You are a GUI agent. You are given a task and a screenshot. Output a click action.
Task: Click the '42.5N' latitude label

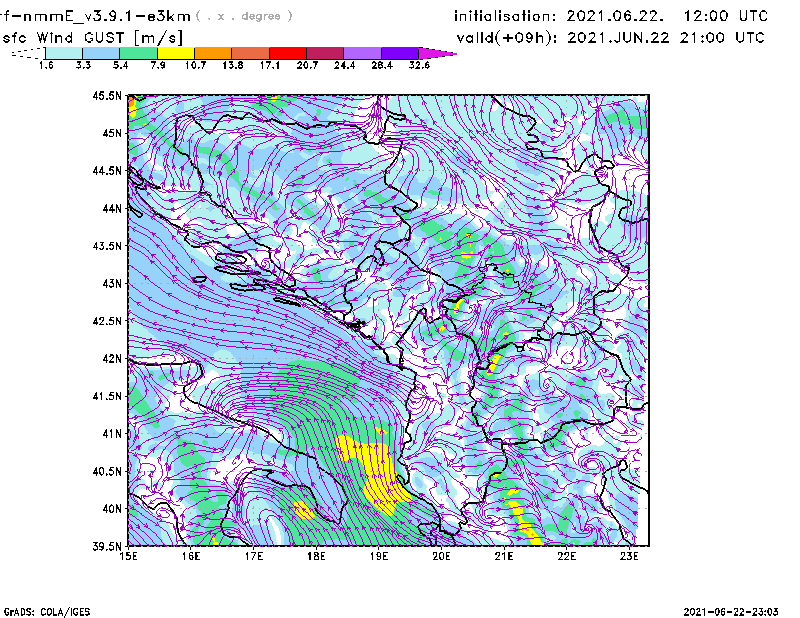[107, 321]
